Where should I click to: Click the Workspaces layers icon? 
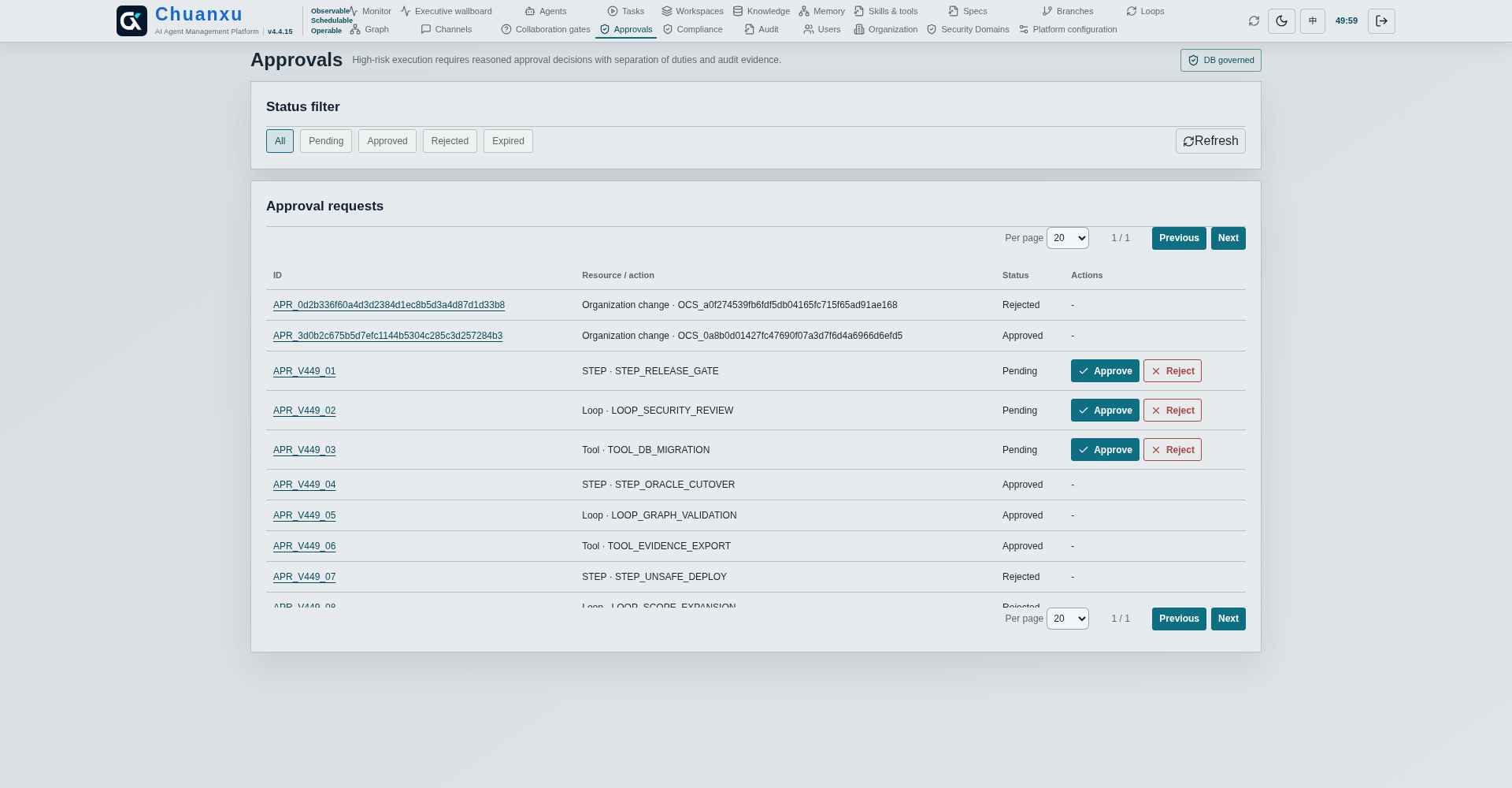point(667,11)
